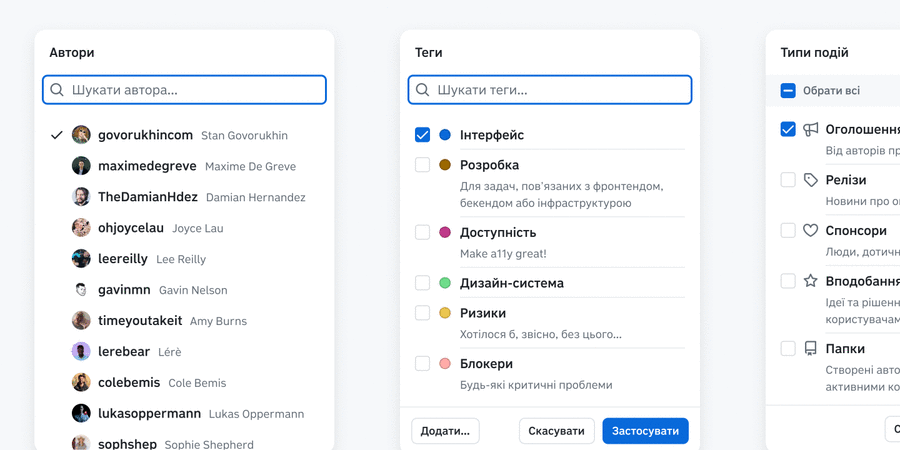
Task: Click the repo icon beside Папки
Action: 811,349
